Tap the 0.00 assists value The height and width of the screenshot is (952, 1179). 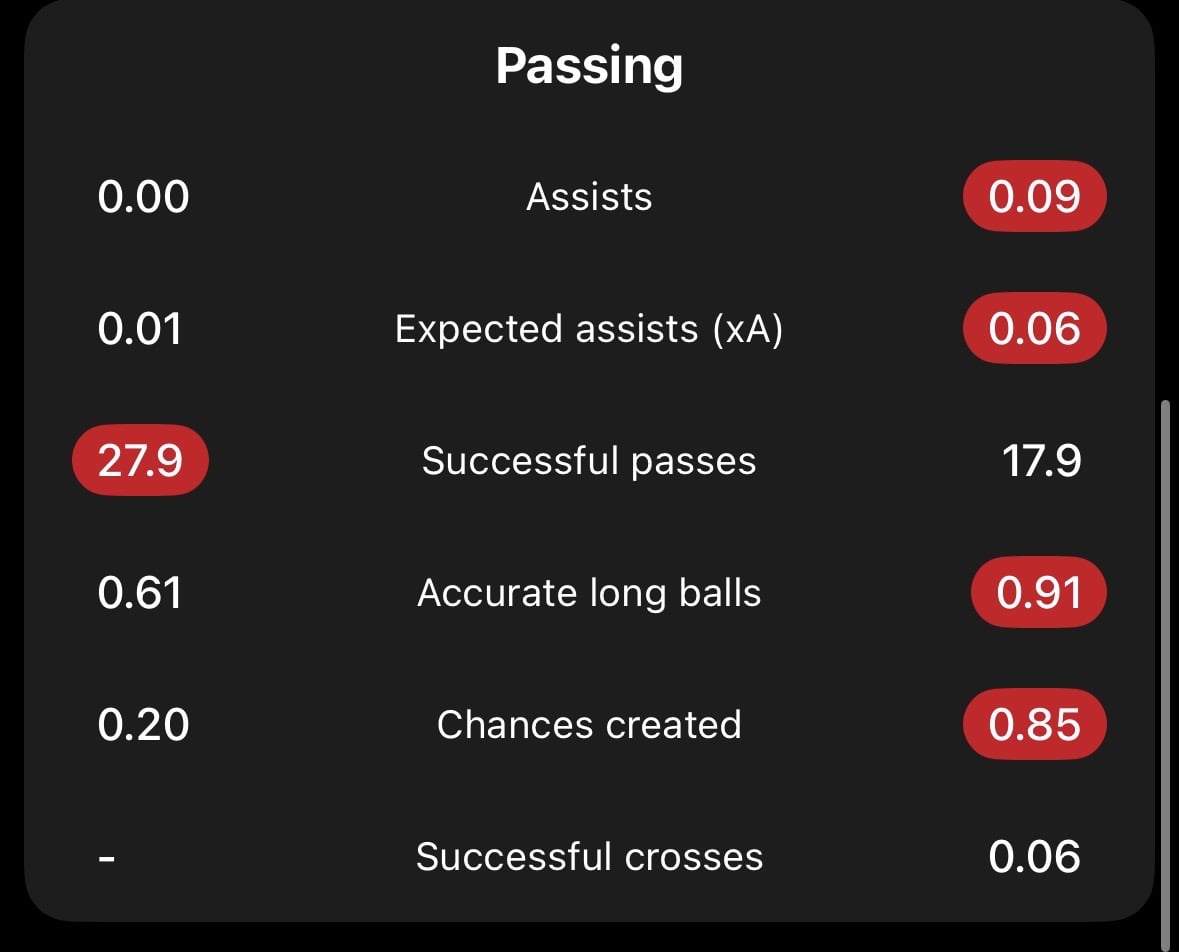[x=143, y=197]
